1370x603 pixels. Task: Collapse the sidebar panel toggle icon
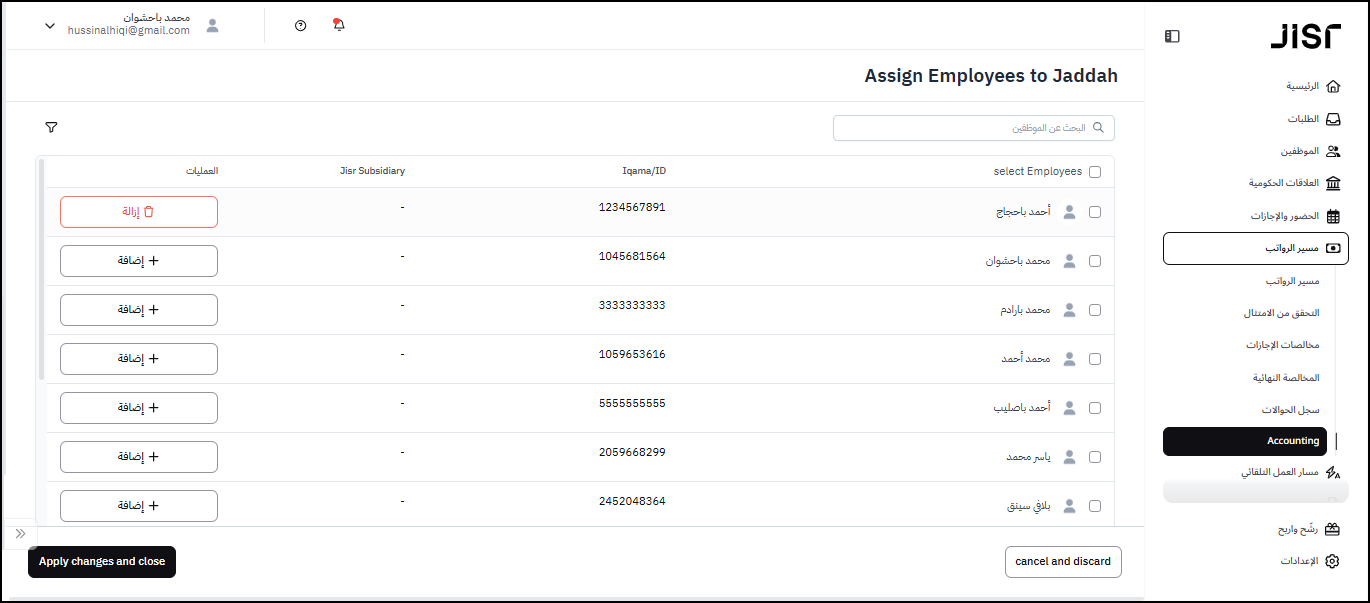(1172, 36)
